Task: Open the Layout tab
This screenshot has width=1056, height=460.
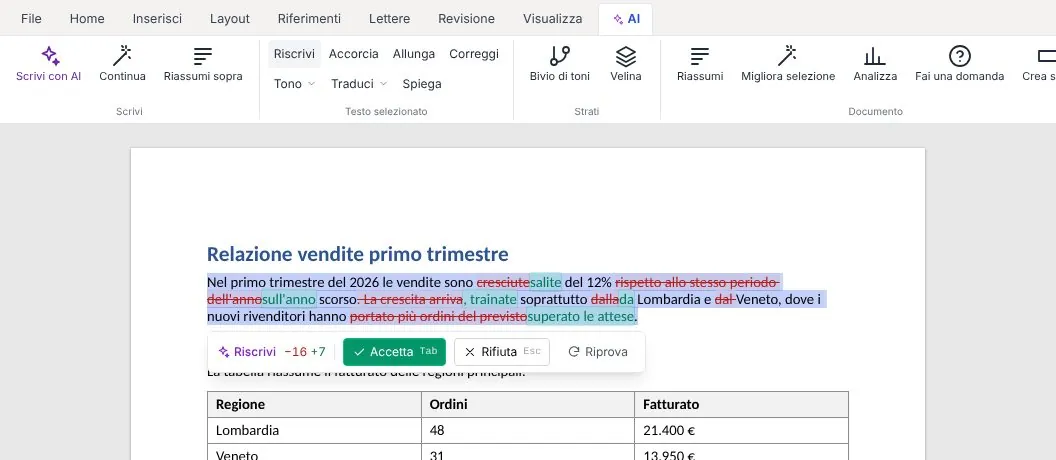Action: [x=230, y=19]
